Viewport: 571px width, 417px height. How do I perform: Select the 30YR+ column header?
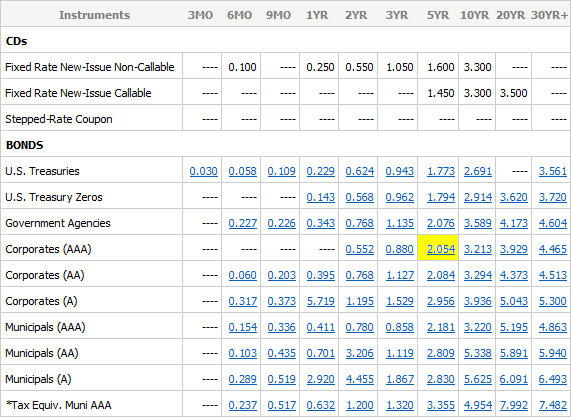[550, 15]
